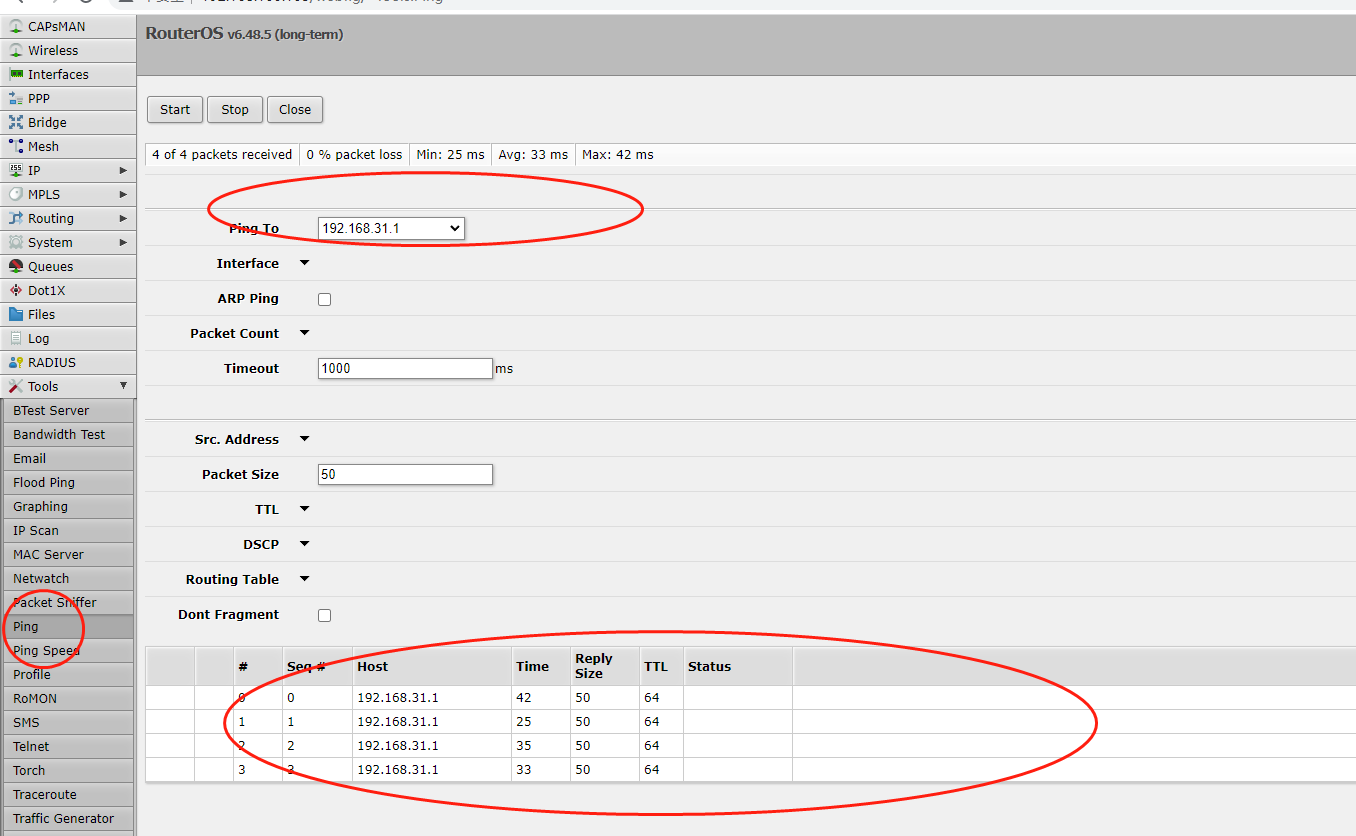The width and height of the screenshot is (1356, 836).
Task: Enable the ARP Ping checkbox
Action: coord(324,299)
